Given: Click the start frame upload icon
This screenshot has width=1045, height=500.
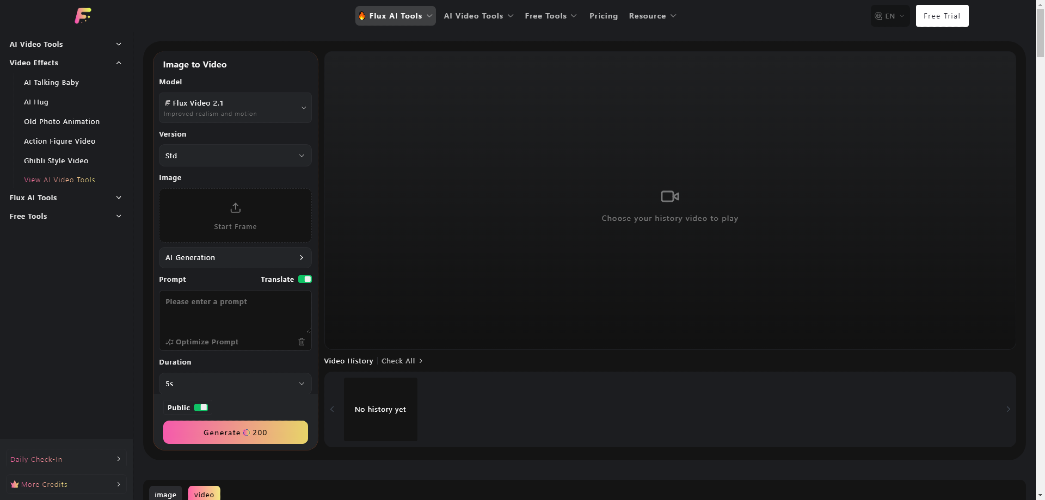Looking at the screenshot, I should (235, 208).
